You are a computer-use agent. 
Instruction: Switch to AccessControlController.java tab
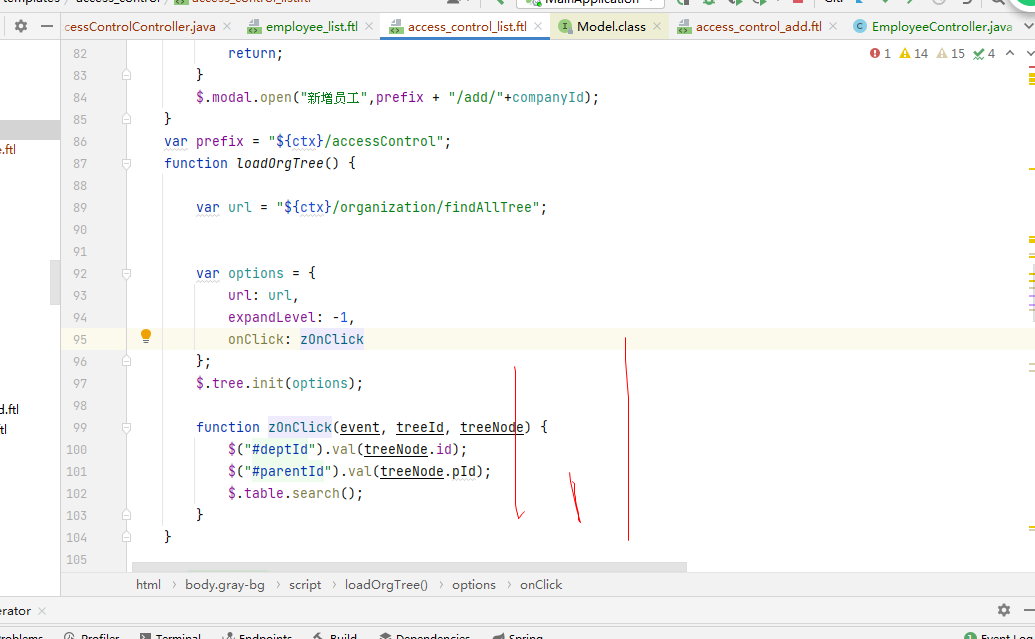tap(140, 26)
